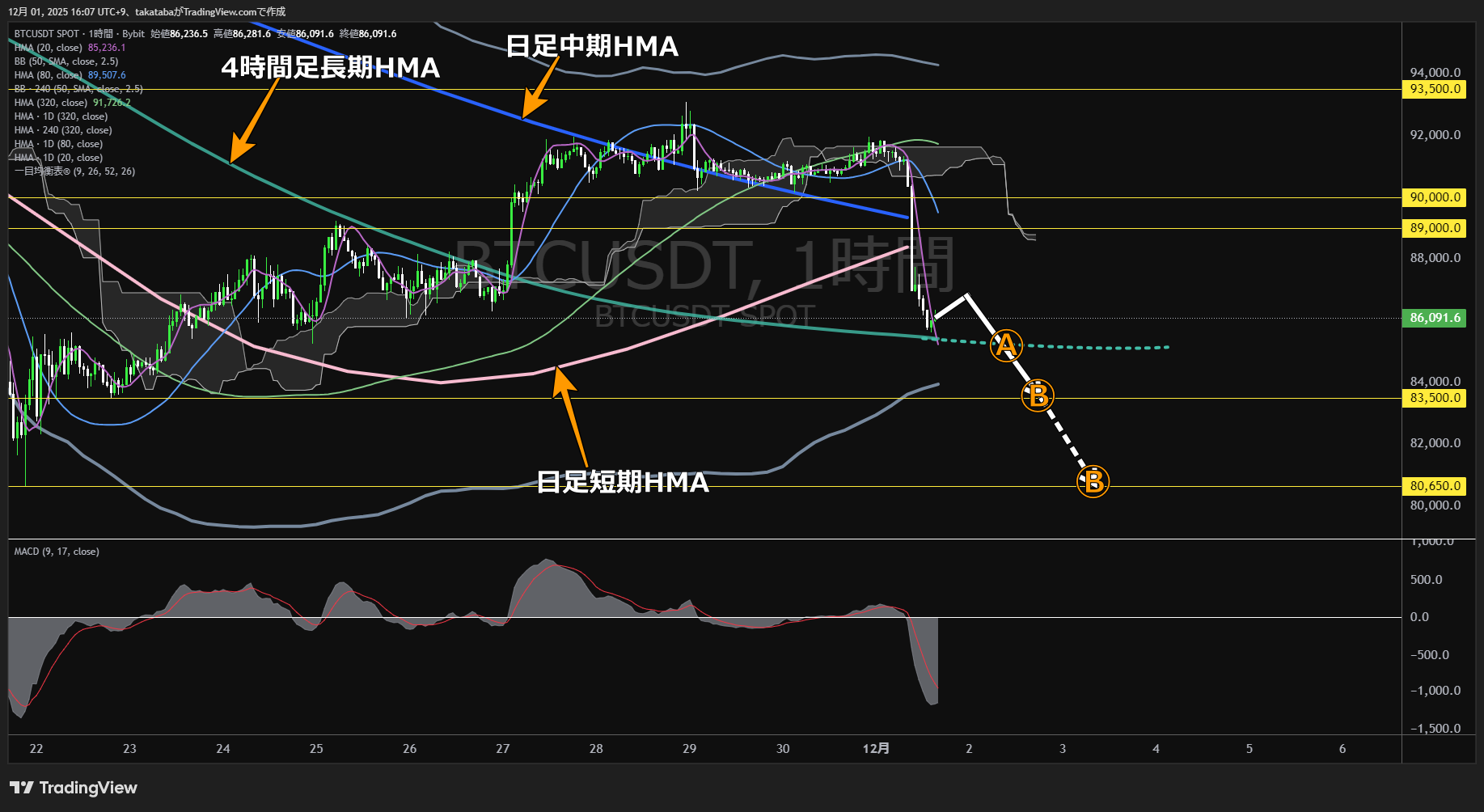Click the 80,000.0 price axis value

tap(1435, 505)
